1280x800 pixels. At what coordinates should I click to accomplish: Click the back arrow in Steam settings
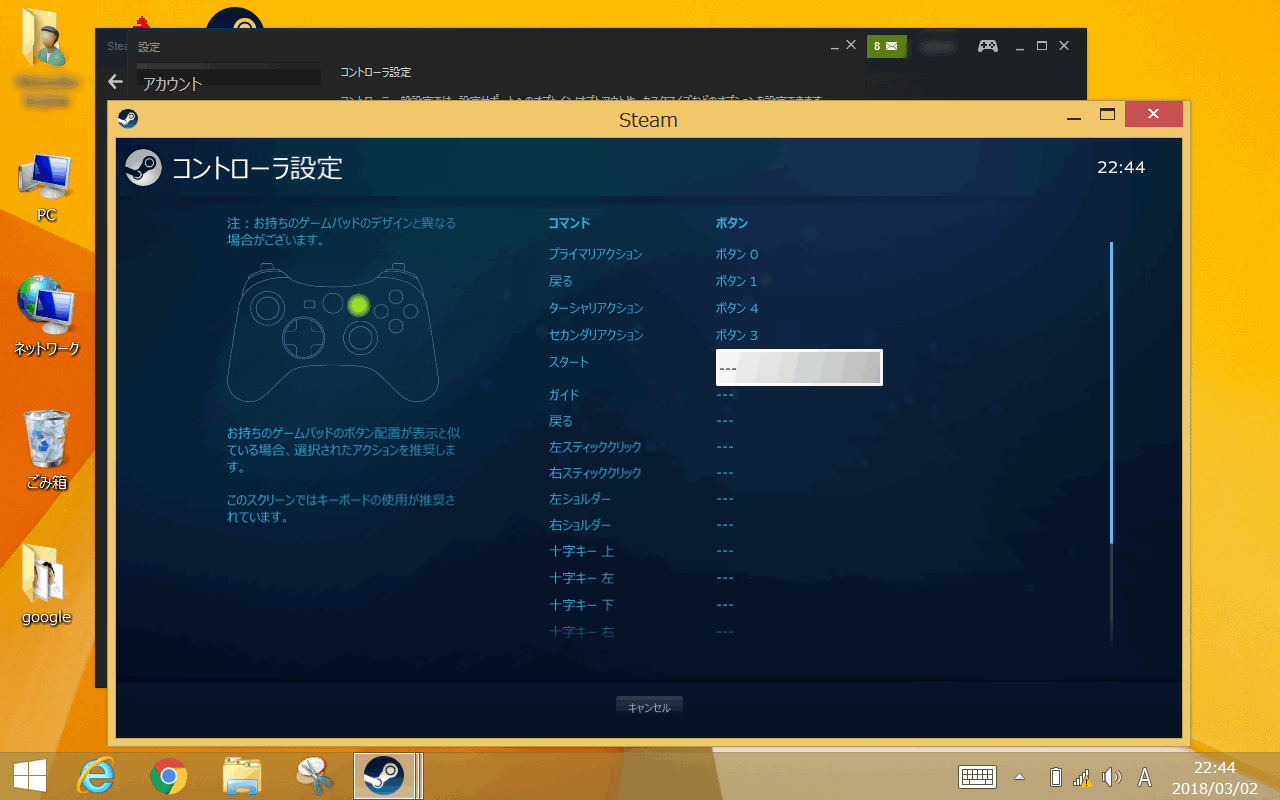coord(115,82)
